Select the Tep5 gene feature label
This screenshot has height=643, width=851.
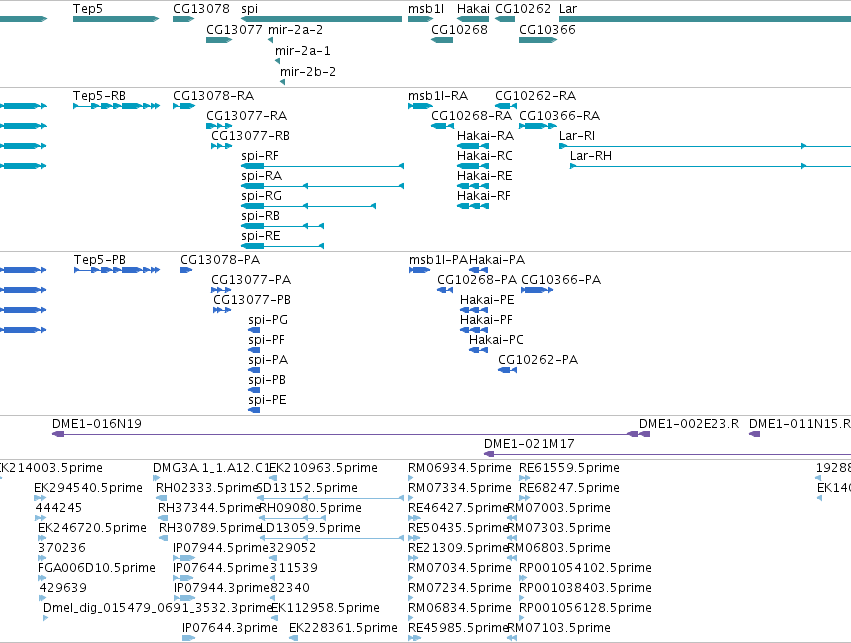coord(88,9)
